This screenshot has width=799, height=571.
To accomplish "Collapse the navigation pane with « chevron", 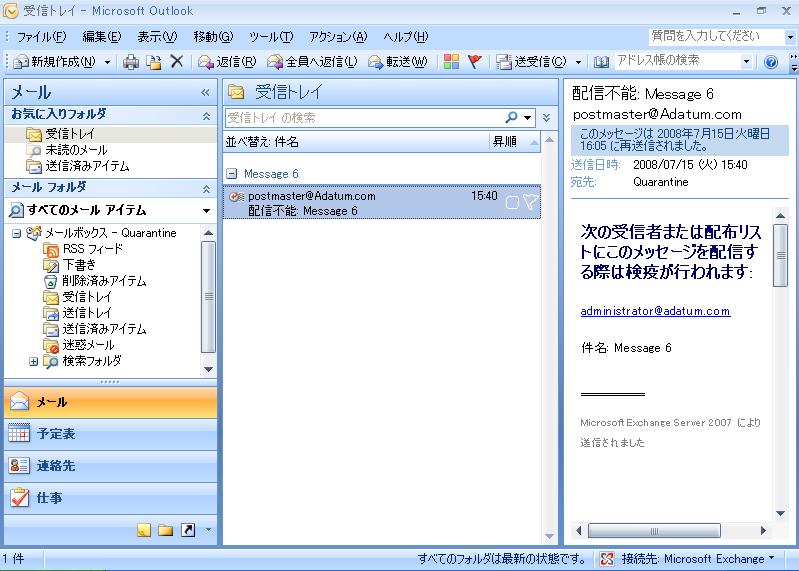I will click(x=205, y=92).
